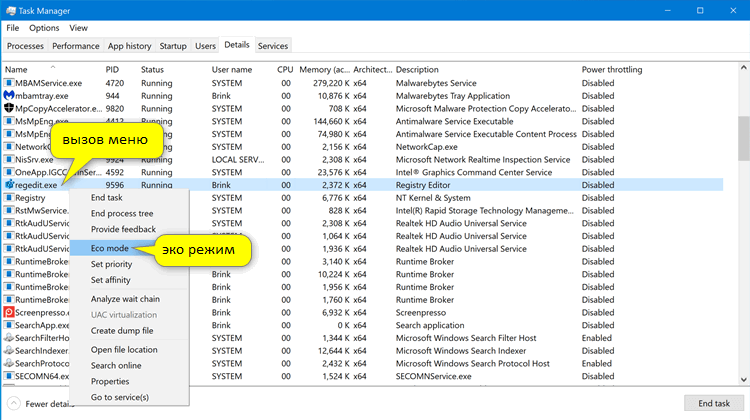The image size is (750, 420).
Task: Switch to the Processes tab
Action: [x=25, y=46]
